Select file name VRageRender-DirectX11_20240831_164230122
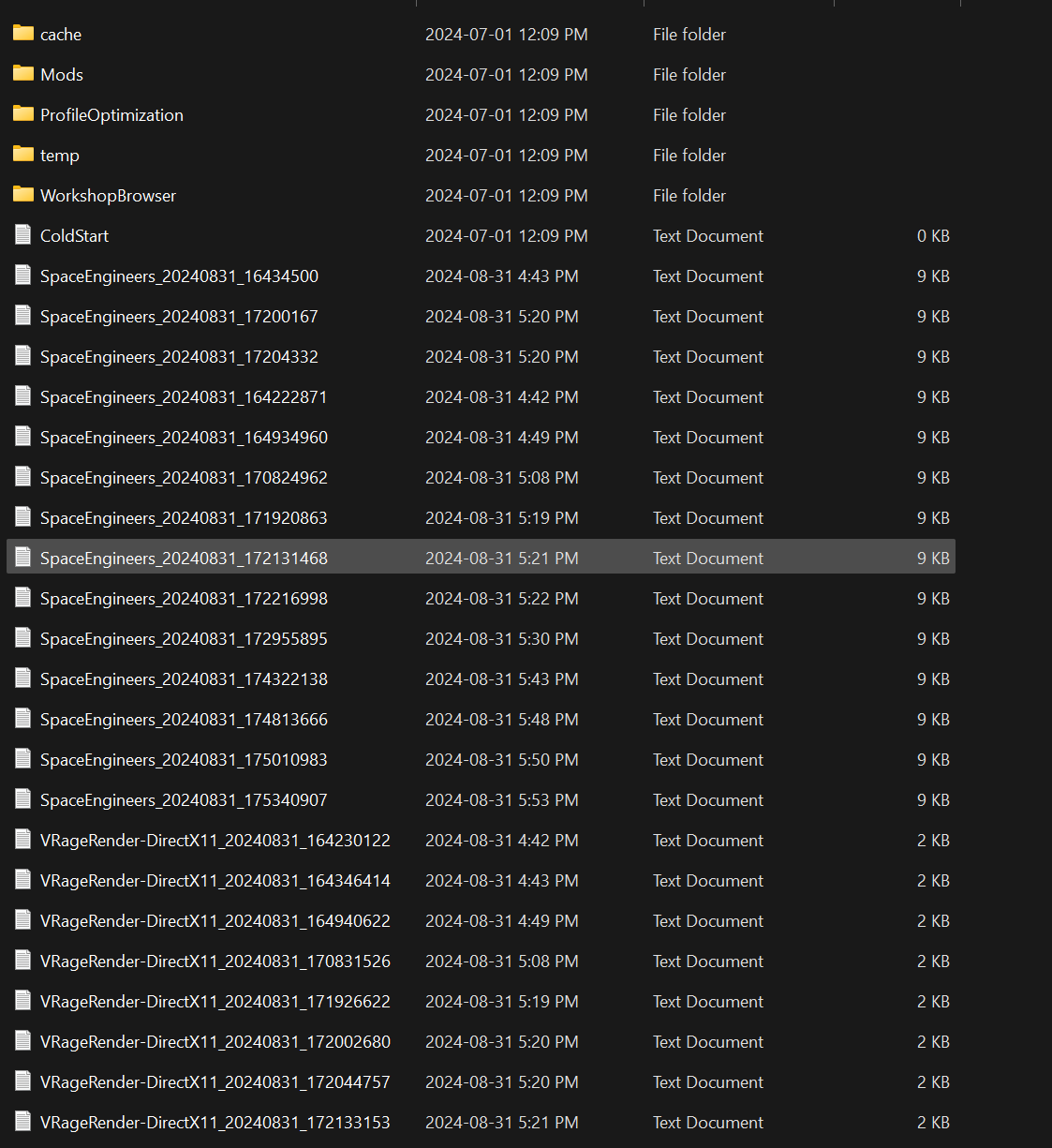Image resolution: width=1052 pixels, height=1148 pixels. (215, 841)
